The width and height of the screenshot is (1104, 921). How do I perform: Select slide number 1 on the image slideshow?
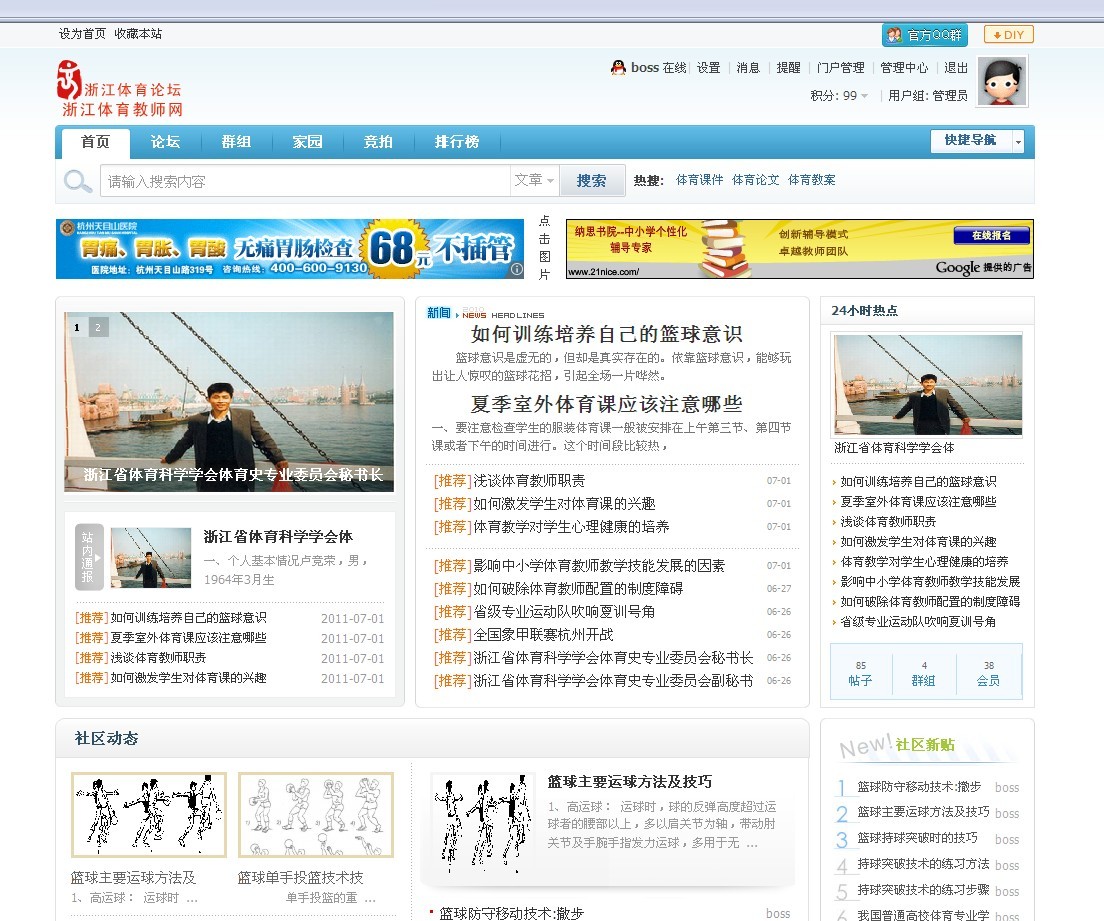[77, 327]
